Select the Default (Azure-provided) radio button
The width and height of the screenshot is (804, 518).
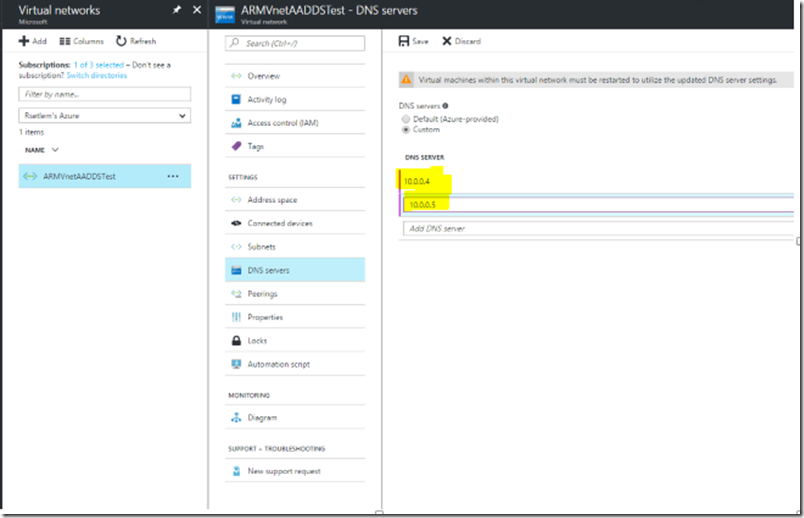(406, 119)
